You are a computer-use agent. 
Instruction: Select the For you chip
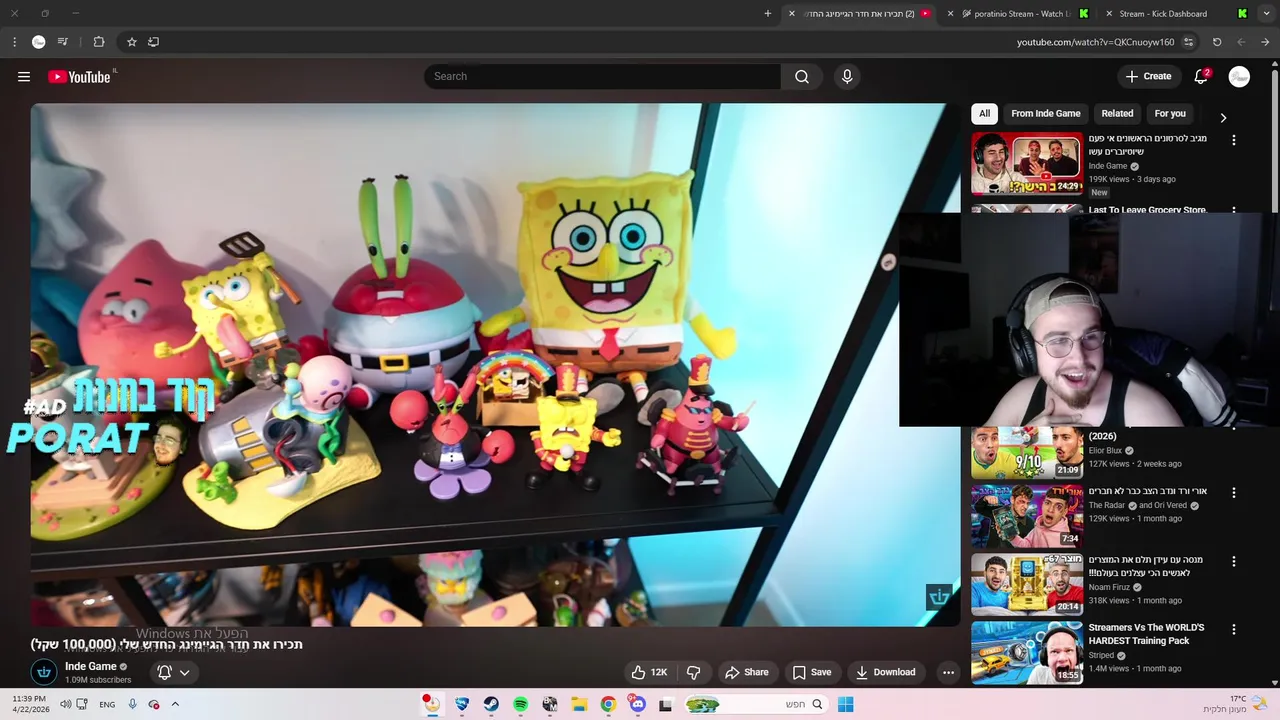1170,114
